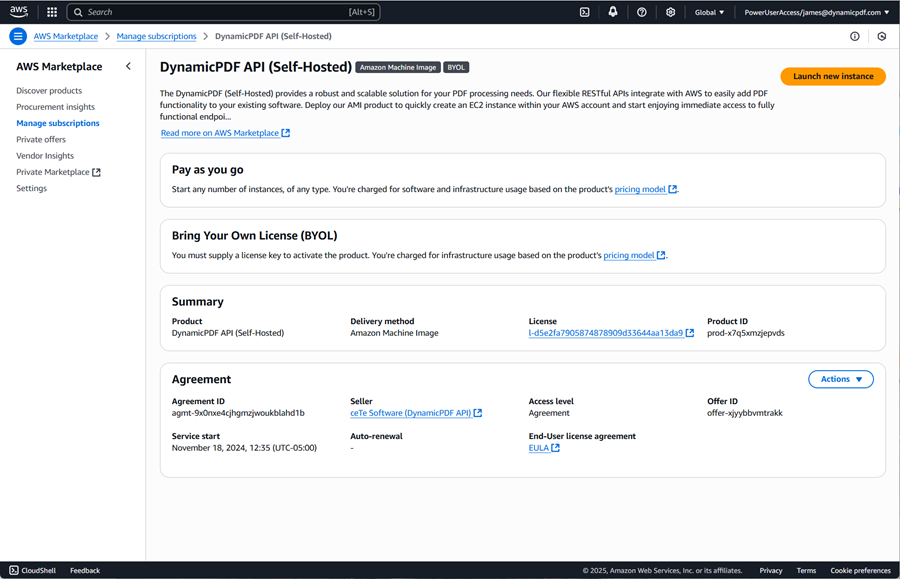Image resolution: width=900 pixels, height=579 pixels.
Task: Open Private Marketplace in sidebar
Action: click(x=53, y=172)
